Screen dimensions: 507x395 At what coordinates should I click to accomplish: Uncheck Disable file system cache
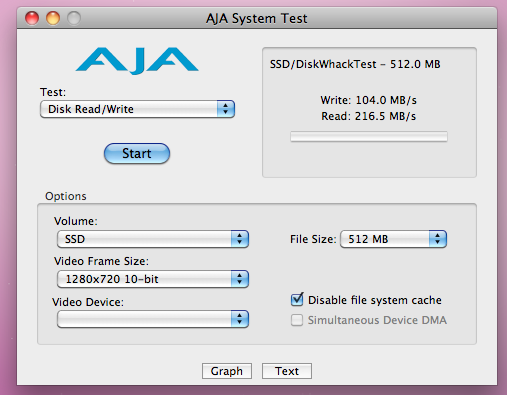pyautogui.click(x=297, y=300)
